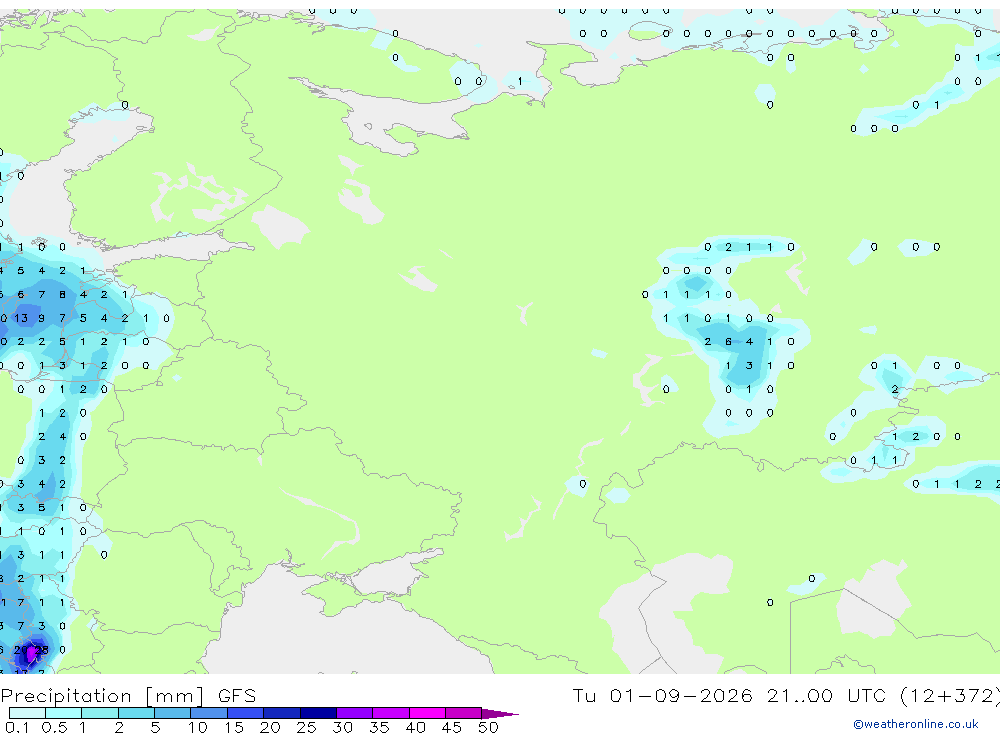The height and width of the screenshot is (733, 1000).
Task: Select the 30–35 mm purple legend swatch
Action: click(354, 713)
